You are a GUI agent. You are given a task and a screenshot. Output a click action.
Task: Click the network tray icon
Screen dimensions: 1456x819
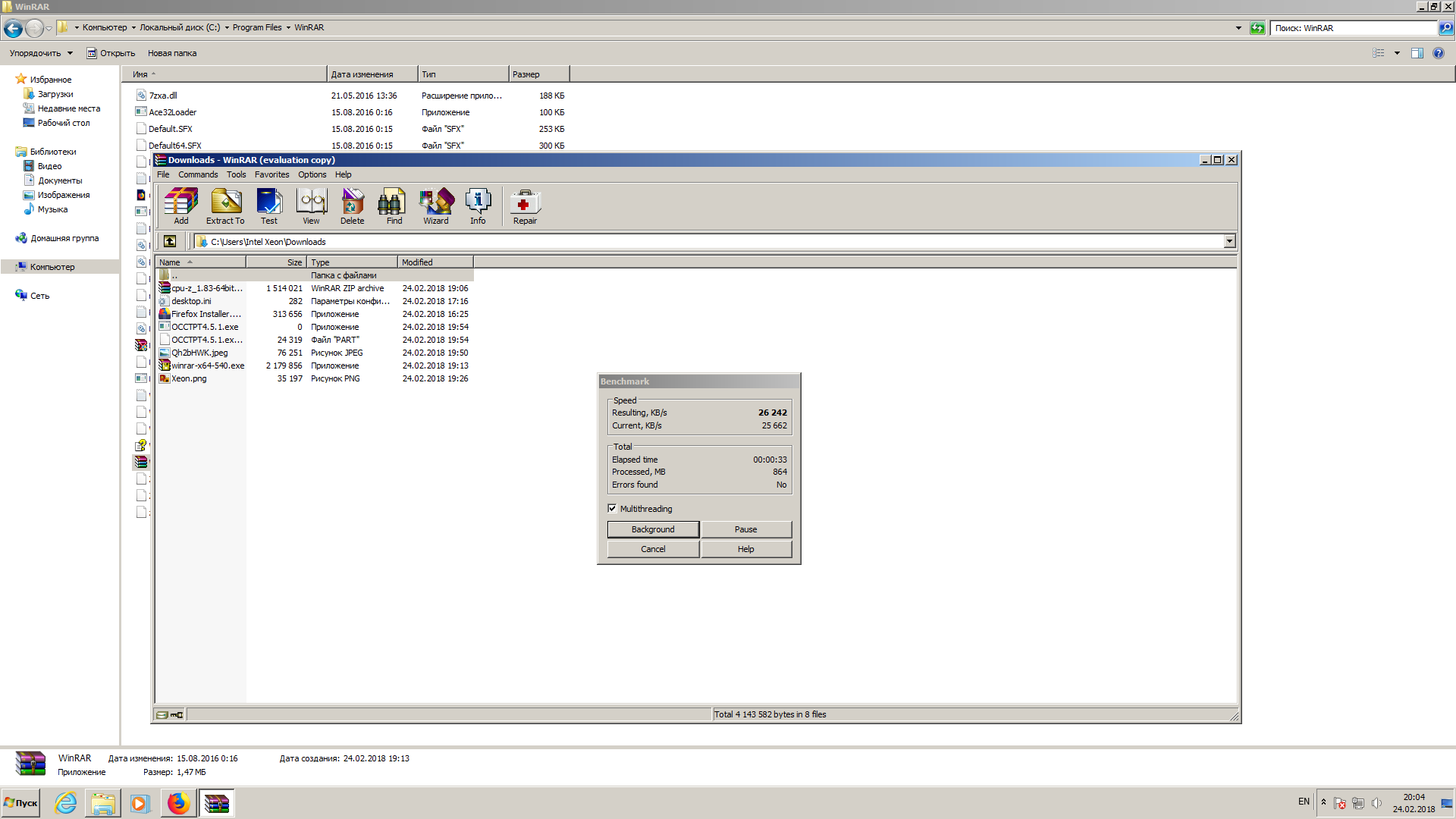click(1358, 803)
